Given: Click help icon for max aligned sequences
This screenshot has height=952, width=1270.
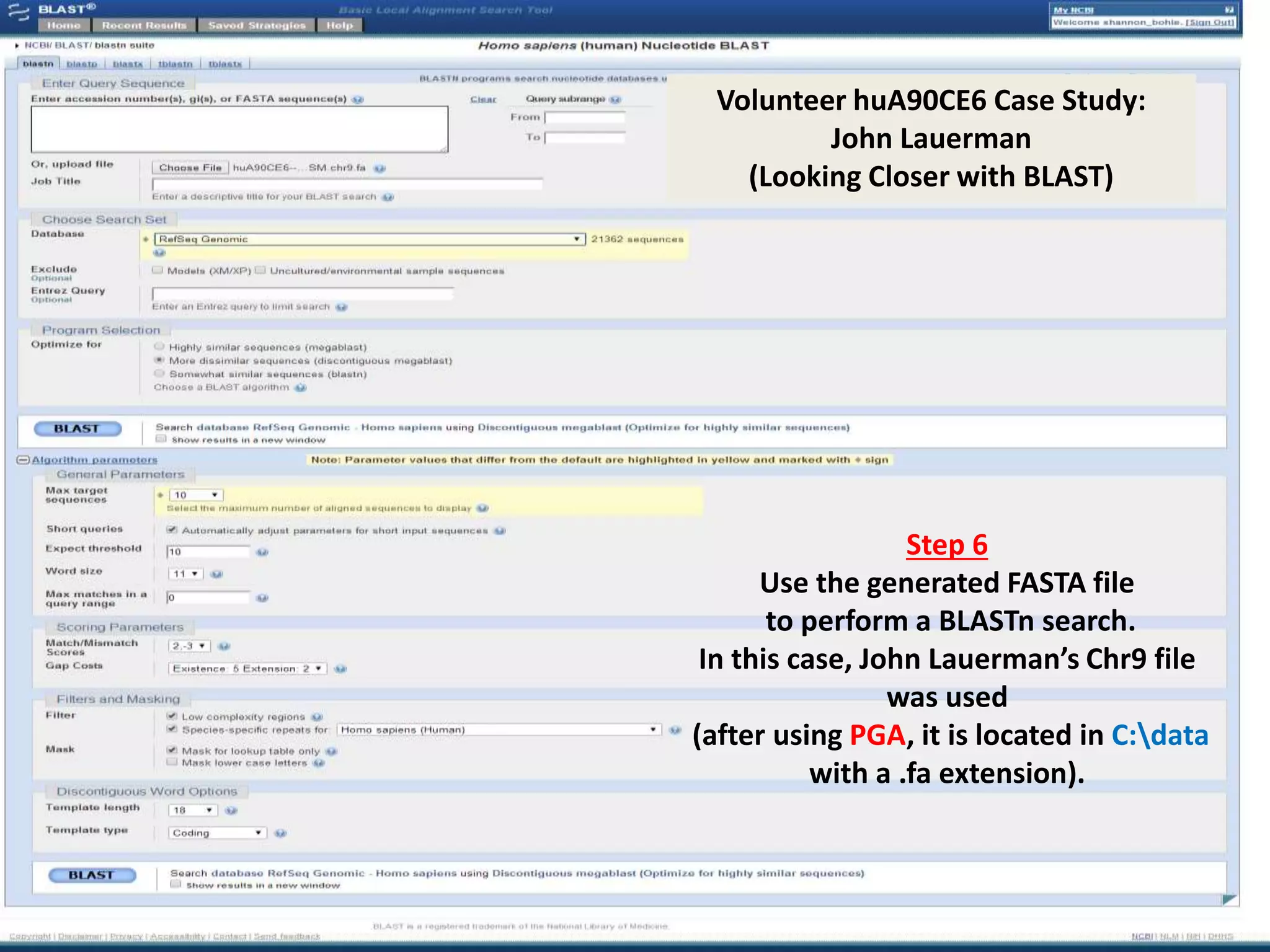Looking at the screenshot, I should click(482, 508).
